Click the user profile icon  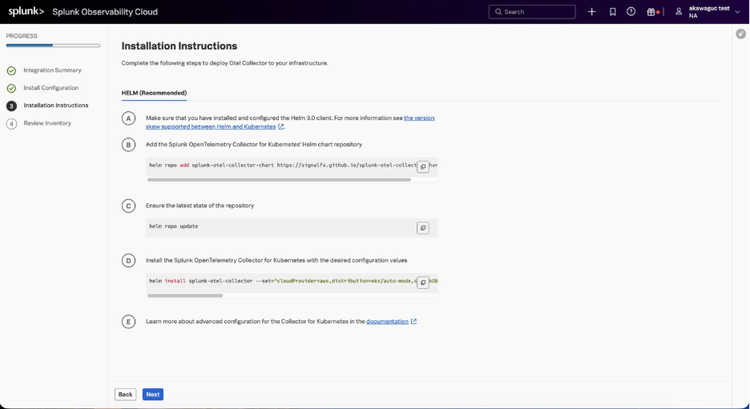point(678,12)
